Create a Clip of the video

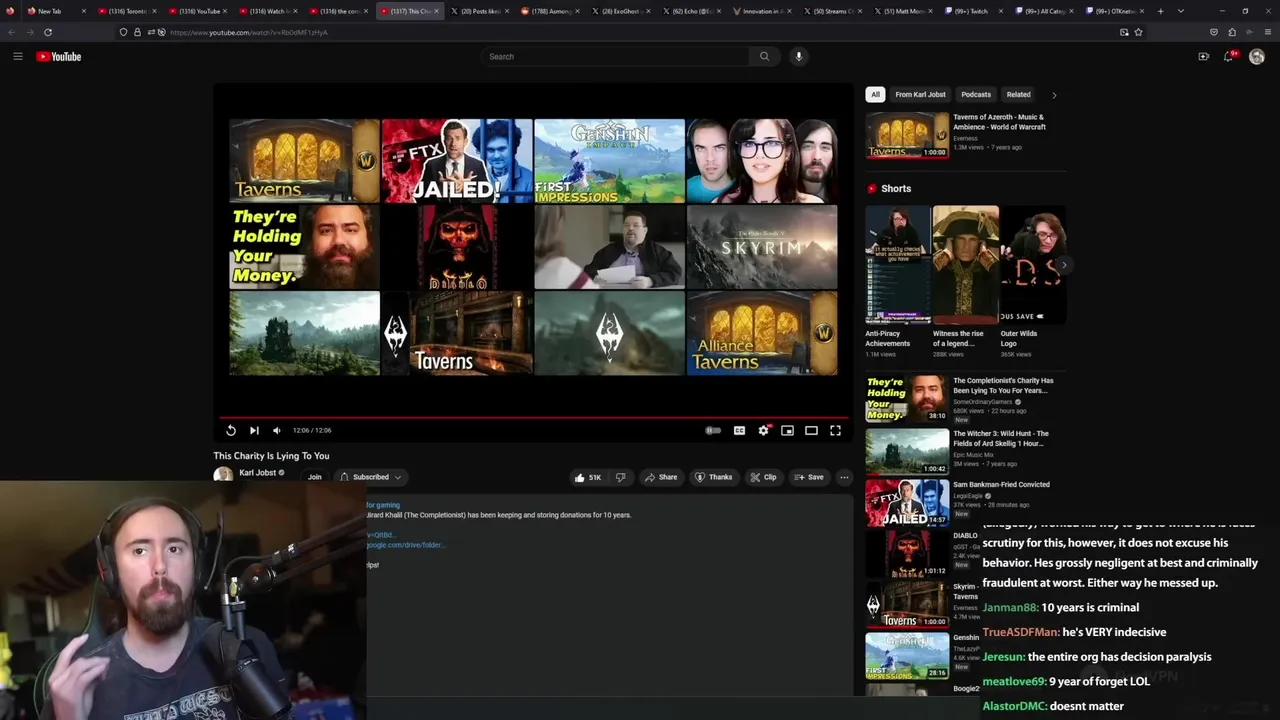point(763,477)
